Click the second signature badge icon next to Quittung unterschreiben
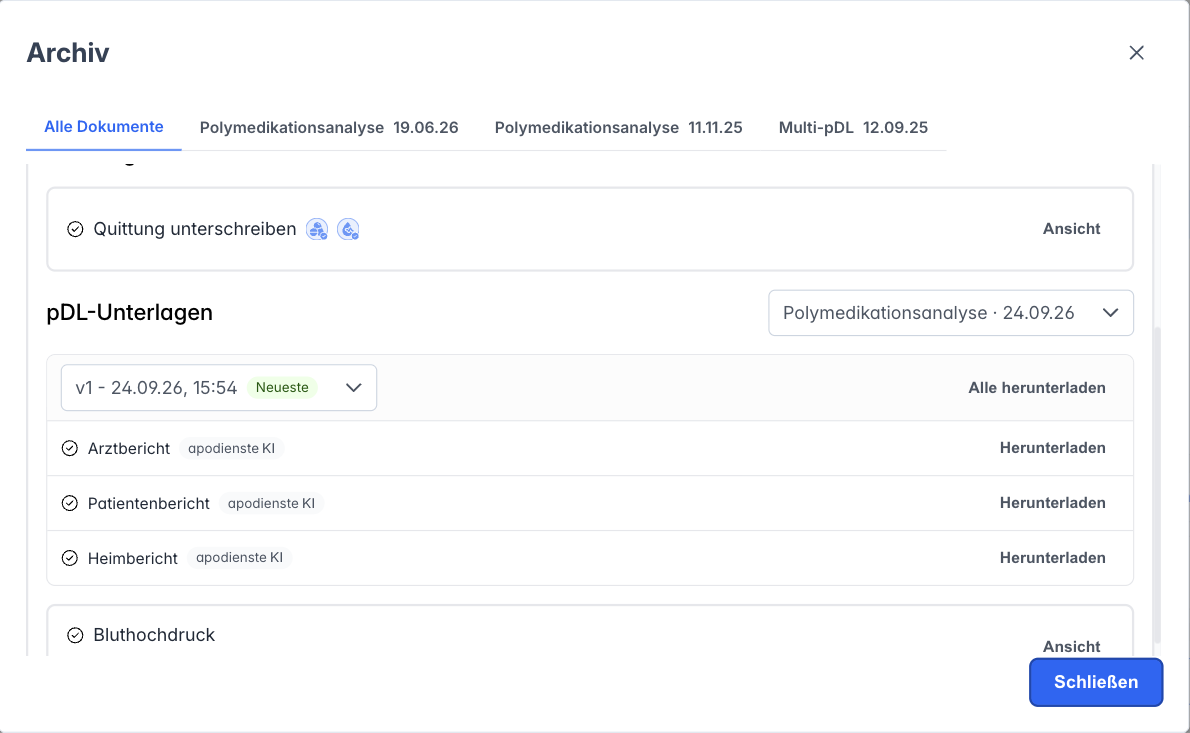The width and height of the screenshot is (1190, 733). 348,229
